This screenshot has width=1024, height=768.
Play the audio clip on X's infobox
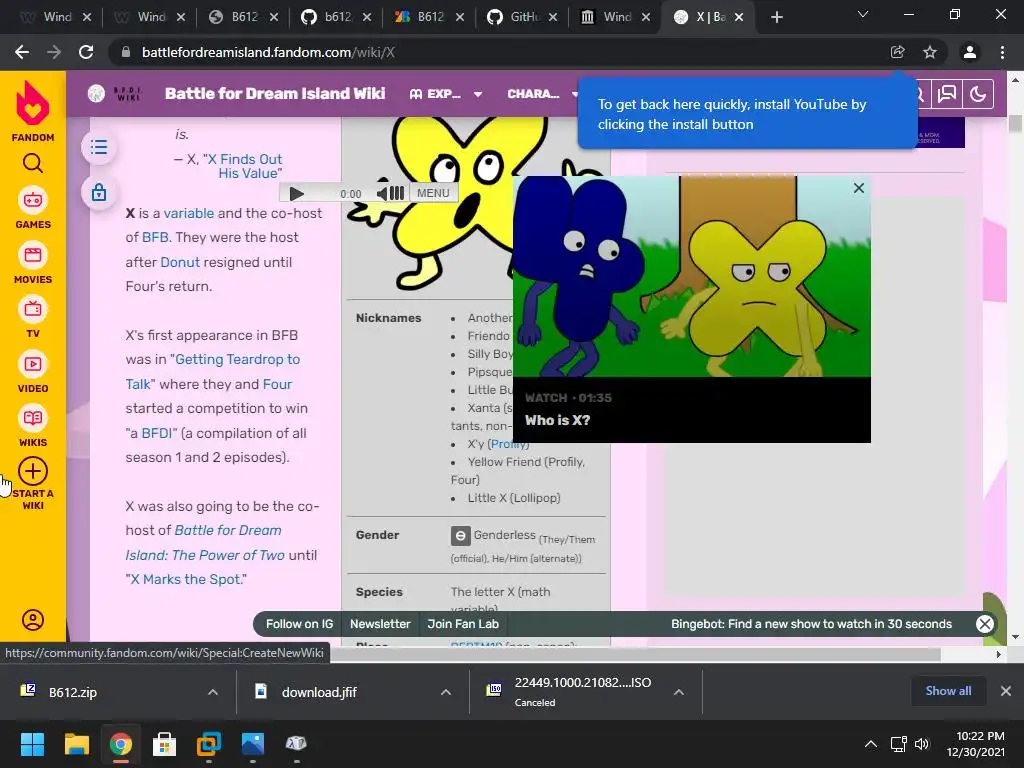click(x=296, y=193)
